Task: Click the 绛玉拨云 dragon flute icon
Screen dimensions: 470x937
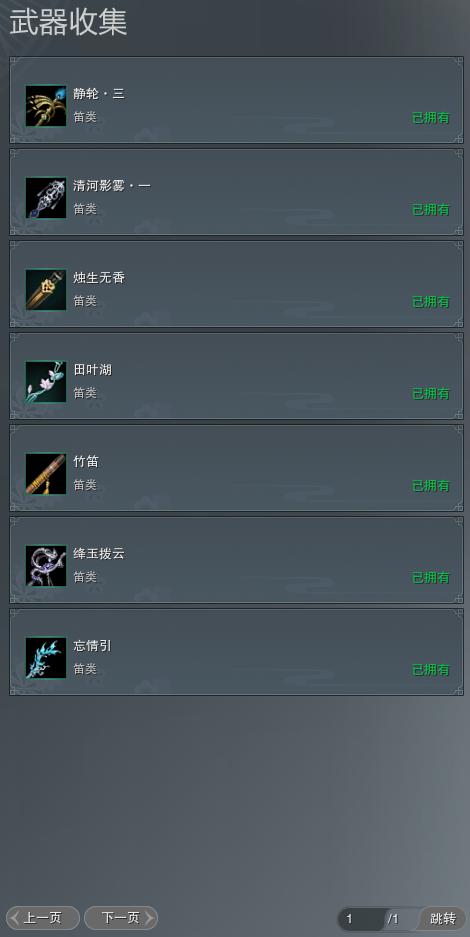Action: [x=46, y=566]
